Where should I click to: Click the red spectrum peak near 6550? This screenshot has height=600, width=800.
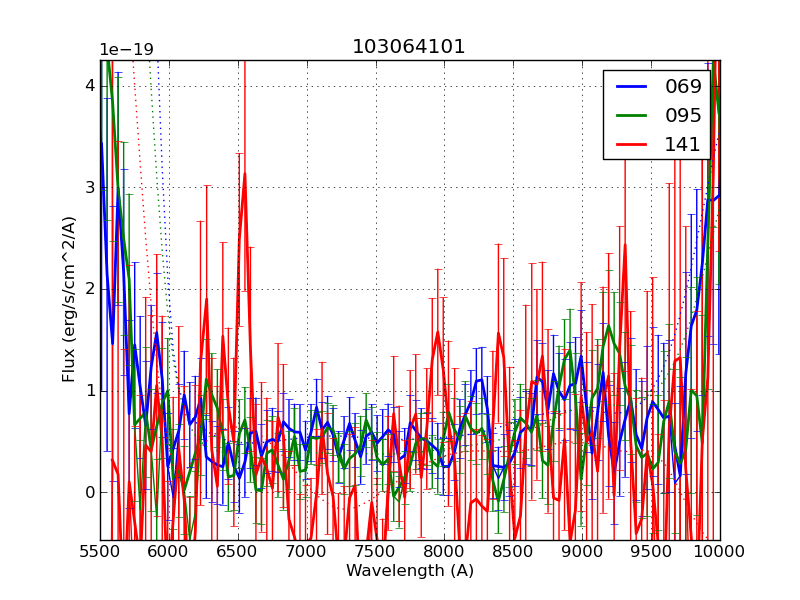244,174
